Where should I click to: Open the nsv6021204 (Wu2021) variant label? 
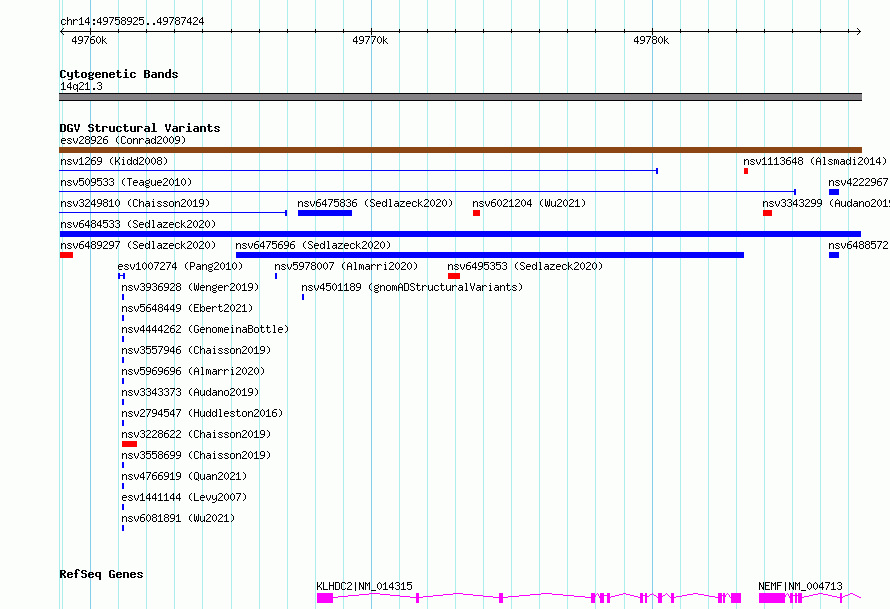point(529,203)
